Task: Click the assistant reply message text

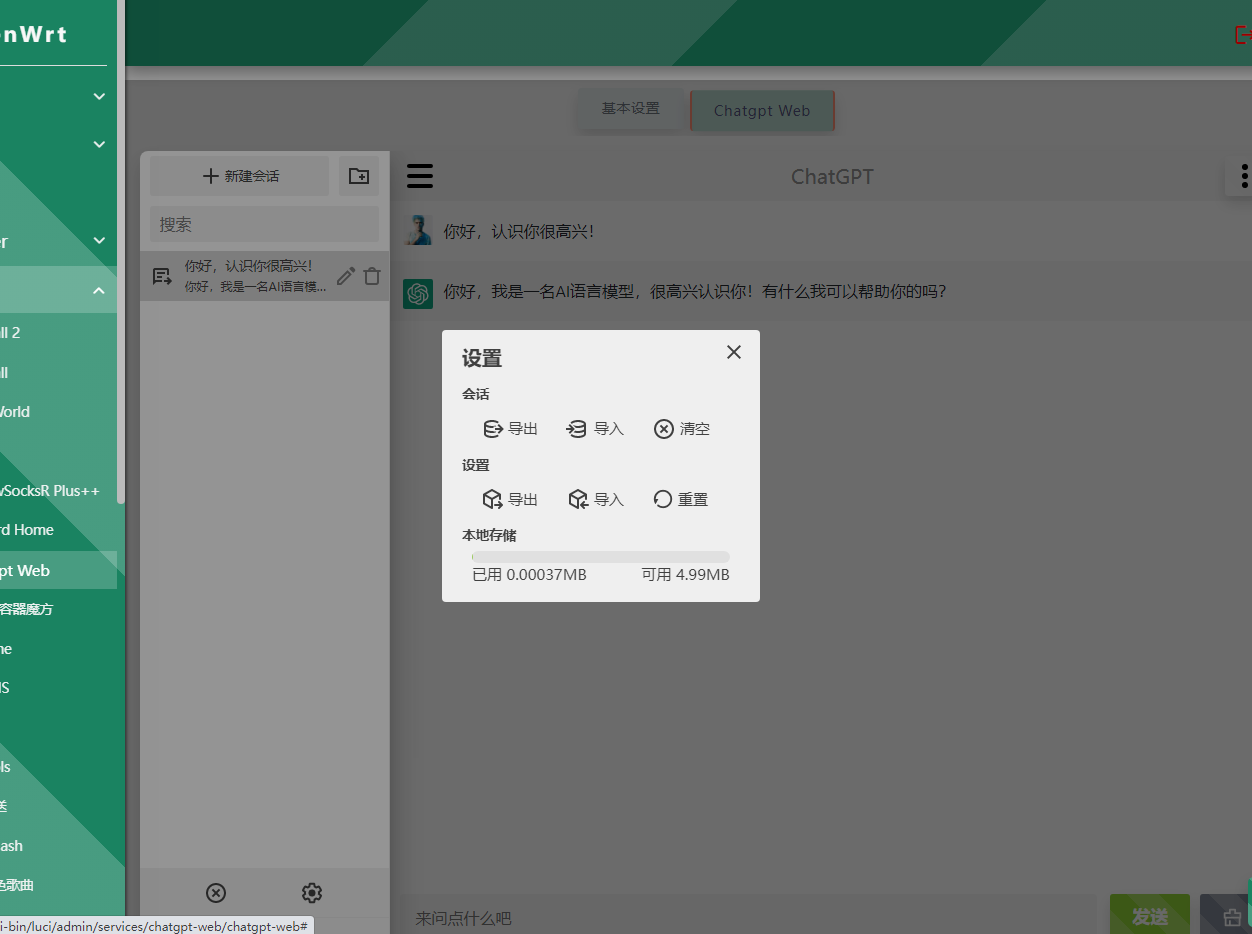Action: (695, 292)
